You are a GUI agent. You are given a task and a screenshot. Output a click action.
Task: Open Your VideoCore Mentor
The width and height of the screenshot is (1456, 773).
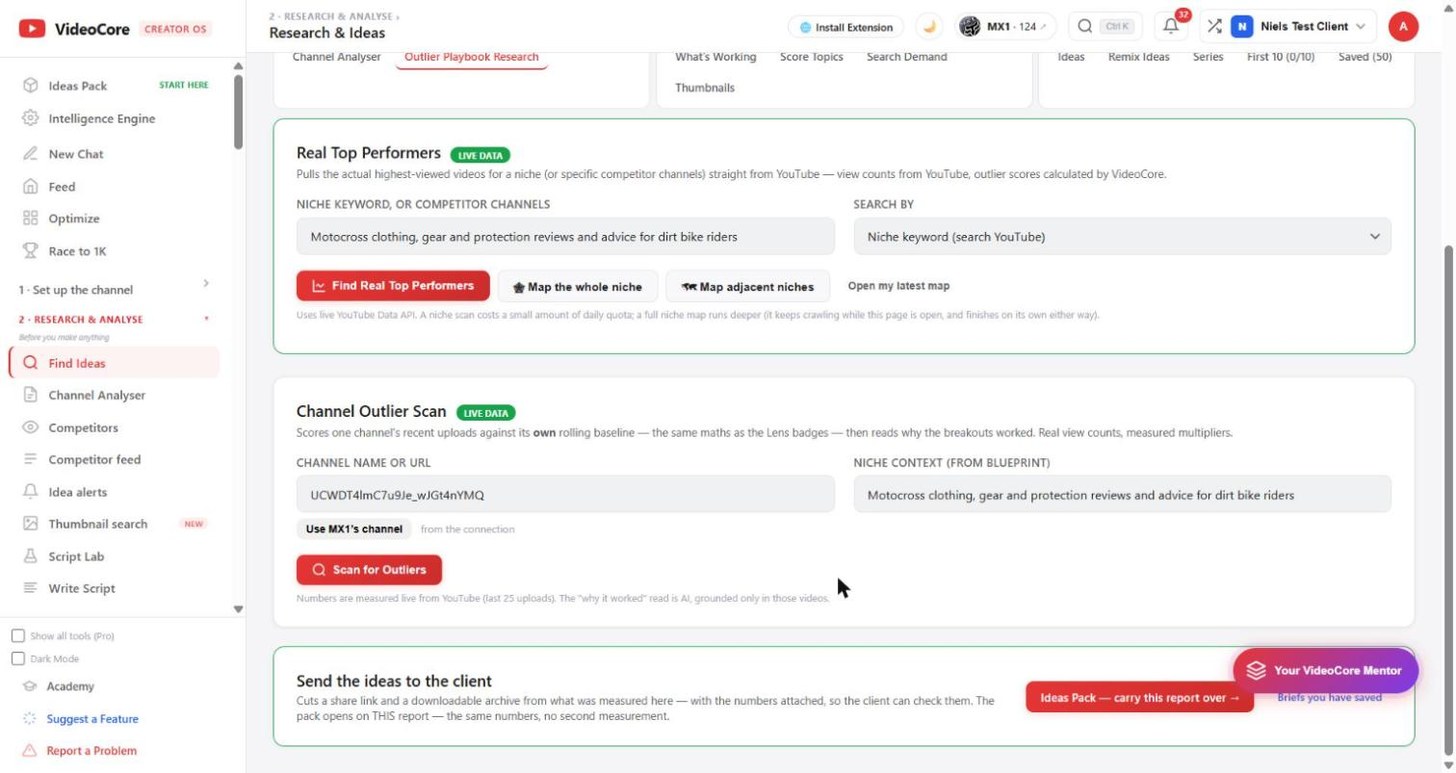pos(1325,671)
